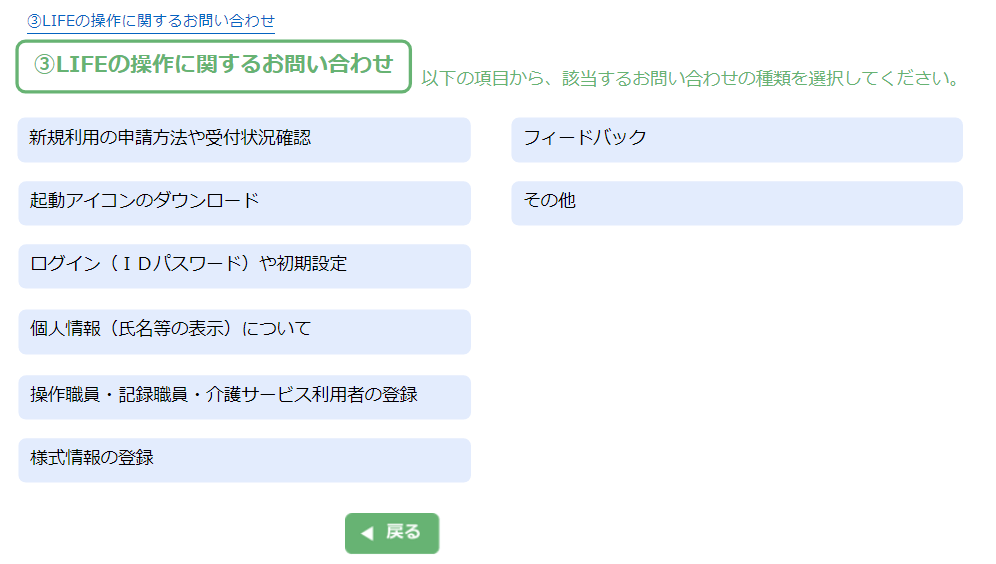The image size is (996, 564).
Task: Open 個人情報（氏名等の表示）について
Action: point(244,330)
